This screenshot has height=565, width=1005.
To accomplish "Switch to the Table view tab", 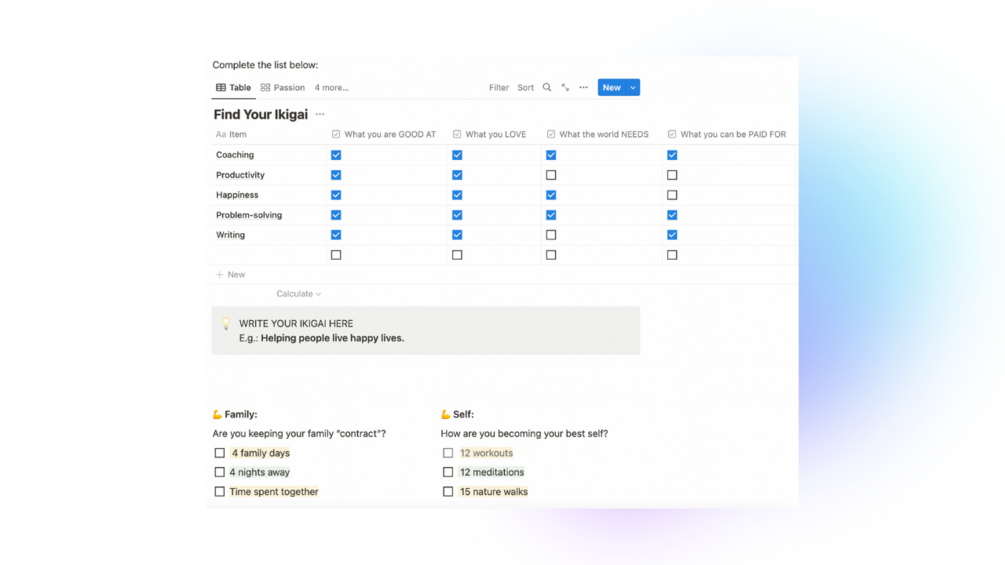I will 233,87.
